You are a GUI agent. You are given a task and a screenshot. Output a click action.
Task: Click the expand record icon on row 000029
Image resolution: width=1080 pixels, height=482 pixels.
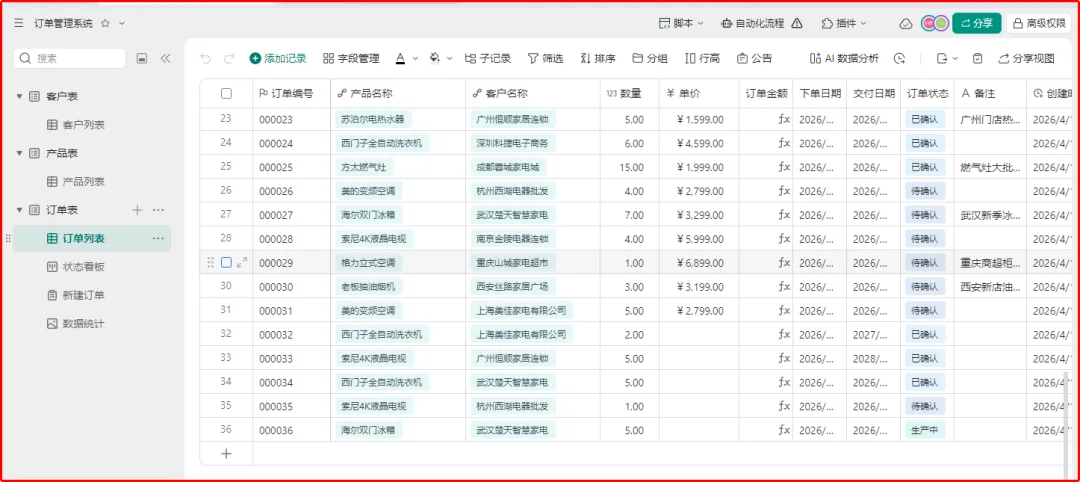[242, 262]
